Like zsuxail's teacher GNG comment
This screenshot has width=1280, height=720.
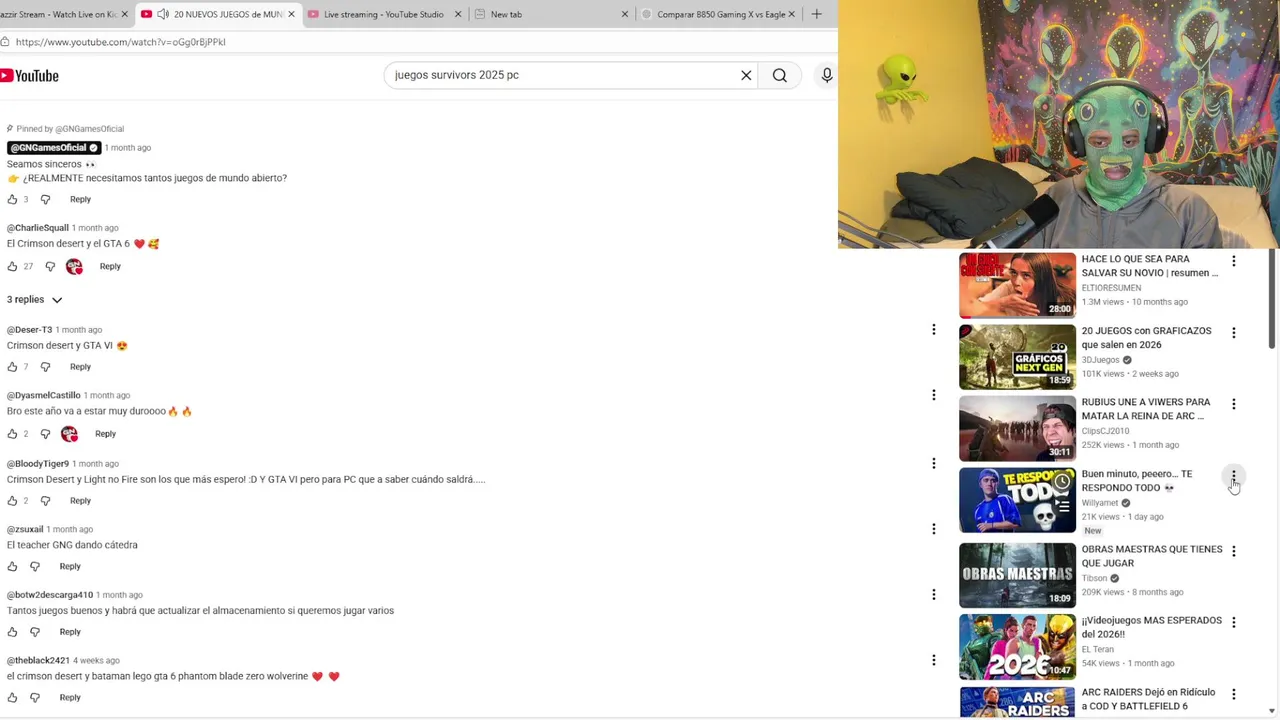pos(13,567)
